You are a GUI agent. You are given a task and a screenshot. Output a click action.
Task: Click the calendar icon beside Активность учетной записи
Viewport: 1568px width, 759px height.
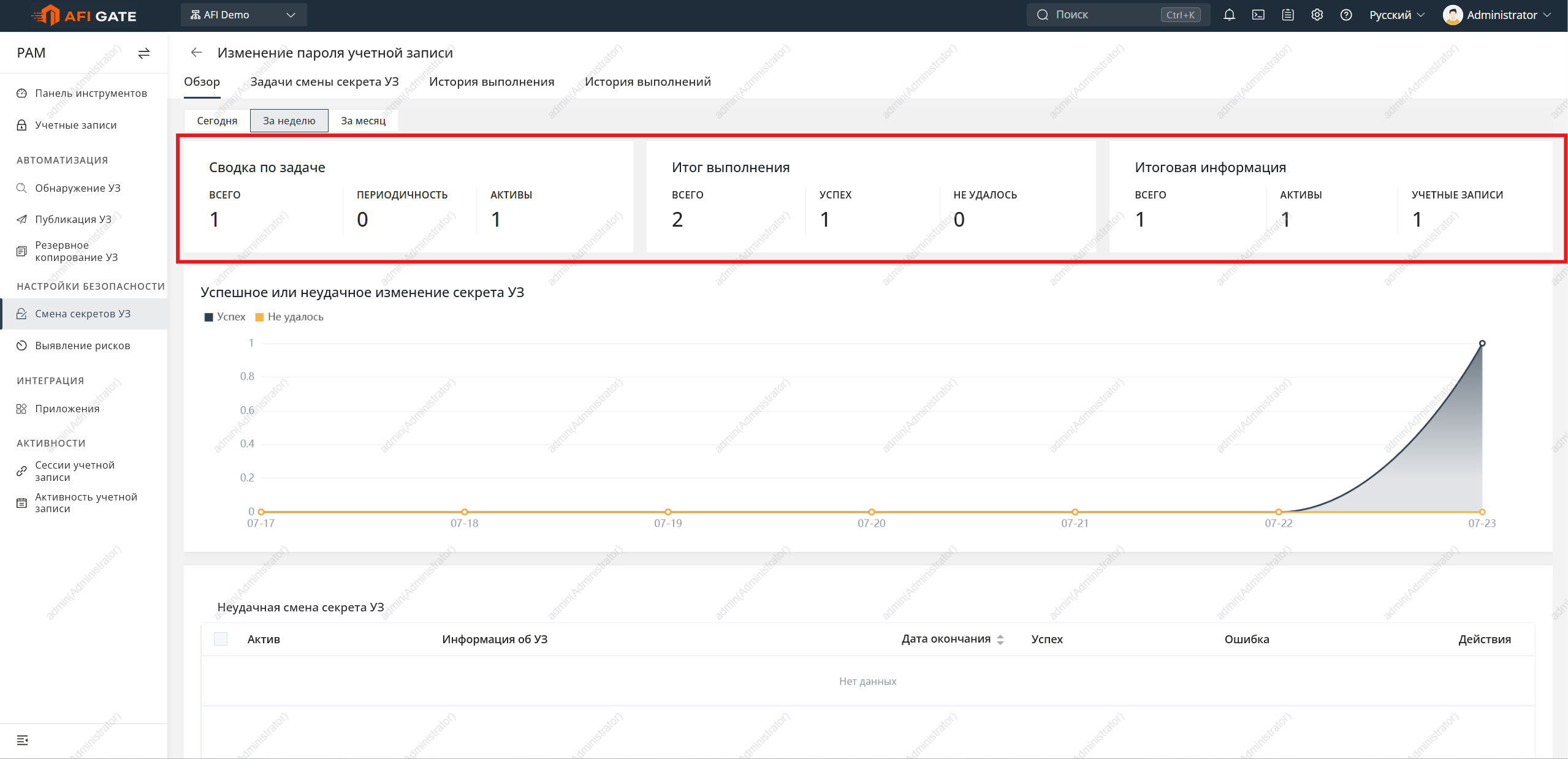point(21,503)
